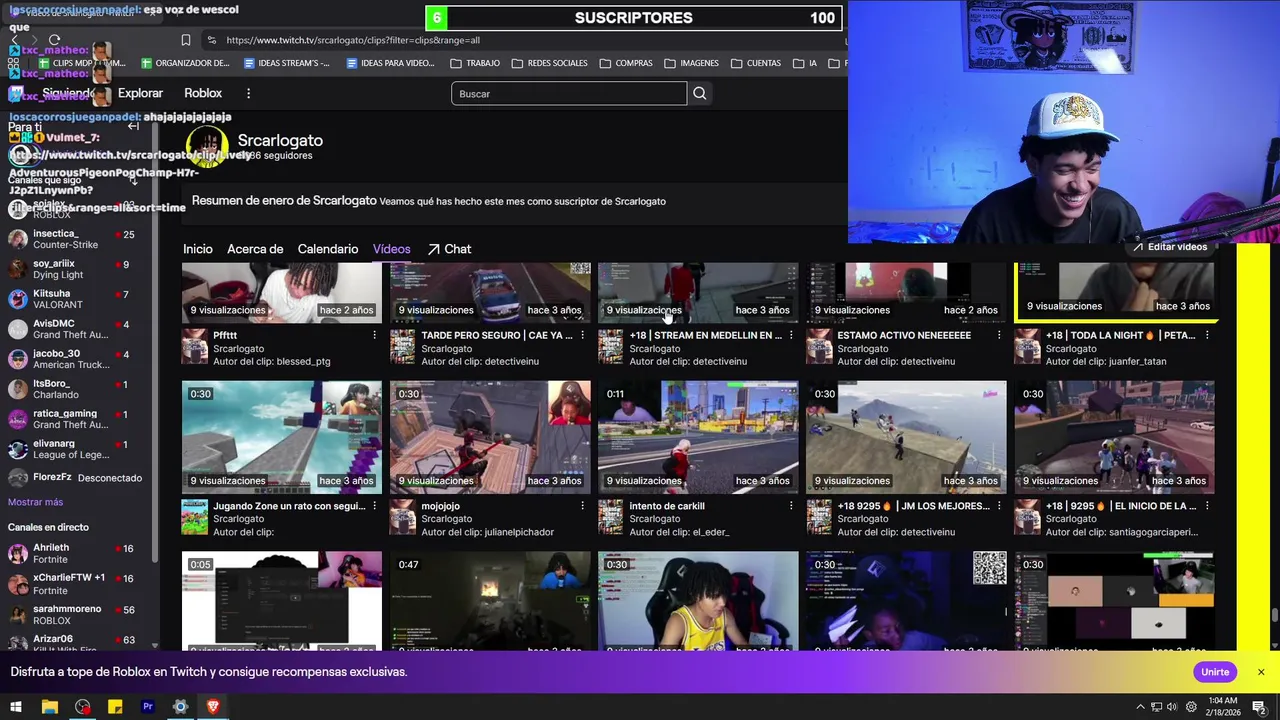Open options menu for JM LOS MEJORES clip

(999, 506)
